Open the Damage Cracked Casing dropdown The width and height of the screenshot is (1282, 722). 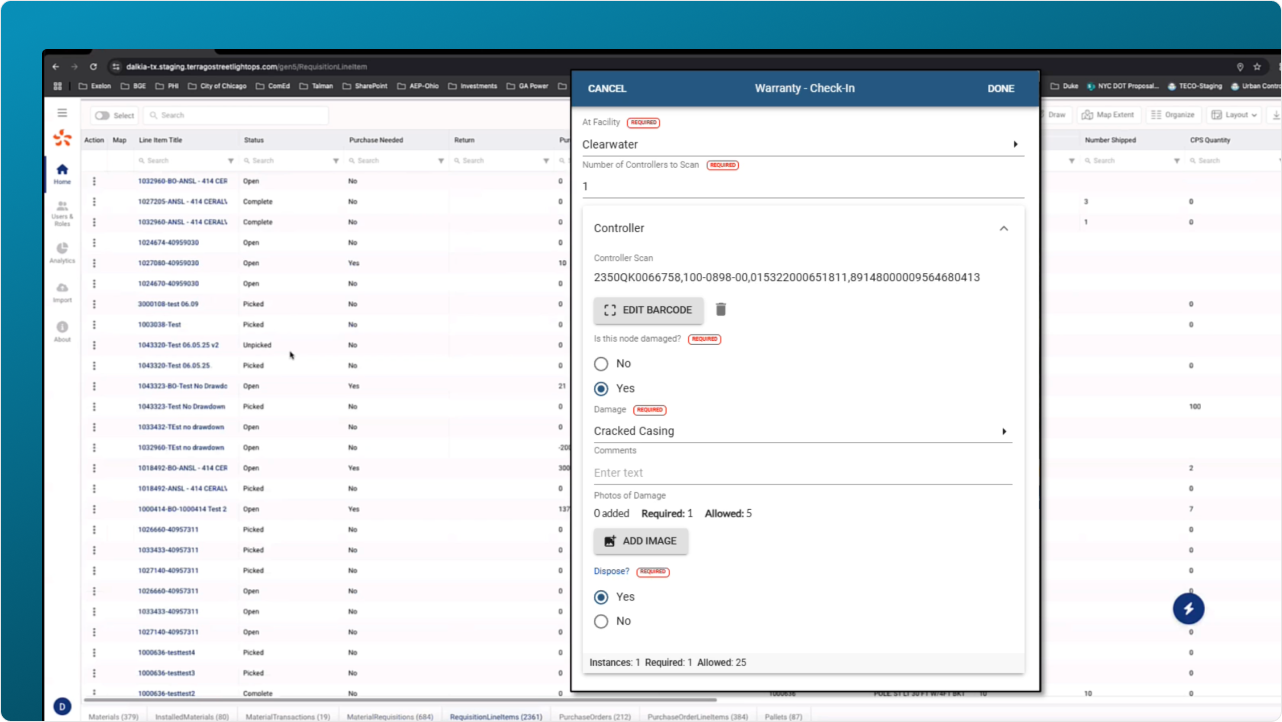802,432
